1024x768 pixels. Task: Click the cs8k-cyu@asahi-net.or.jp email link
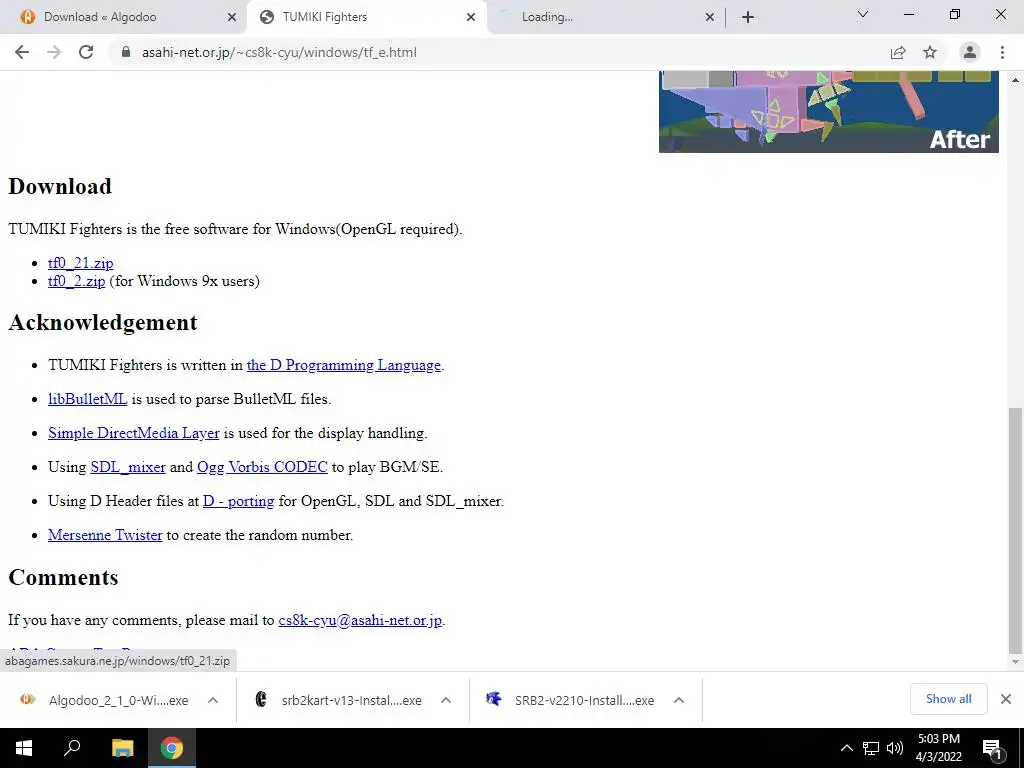click(360, 620)
